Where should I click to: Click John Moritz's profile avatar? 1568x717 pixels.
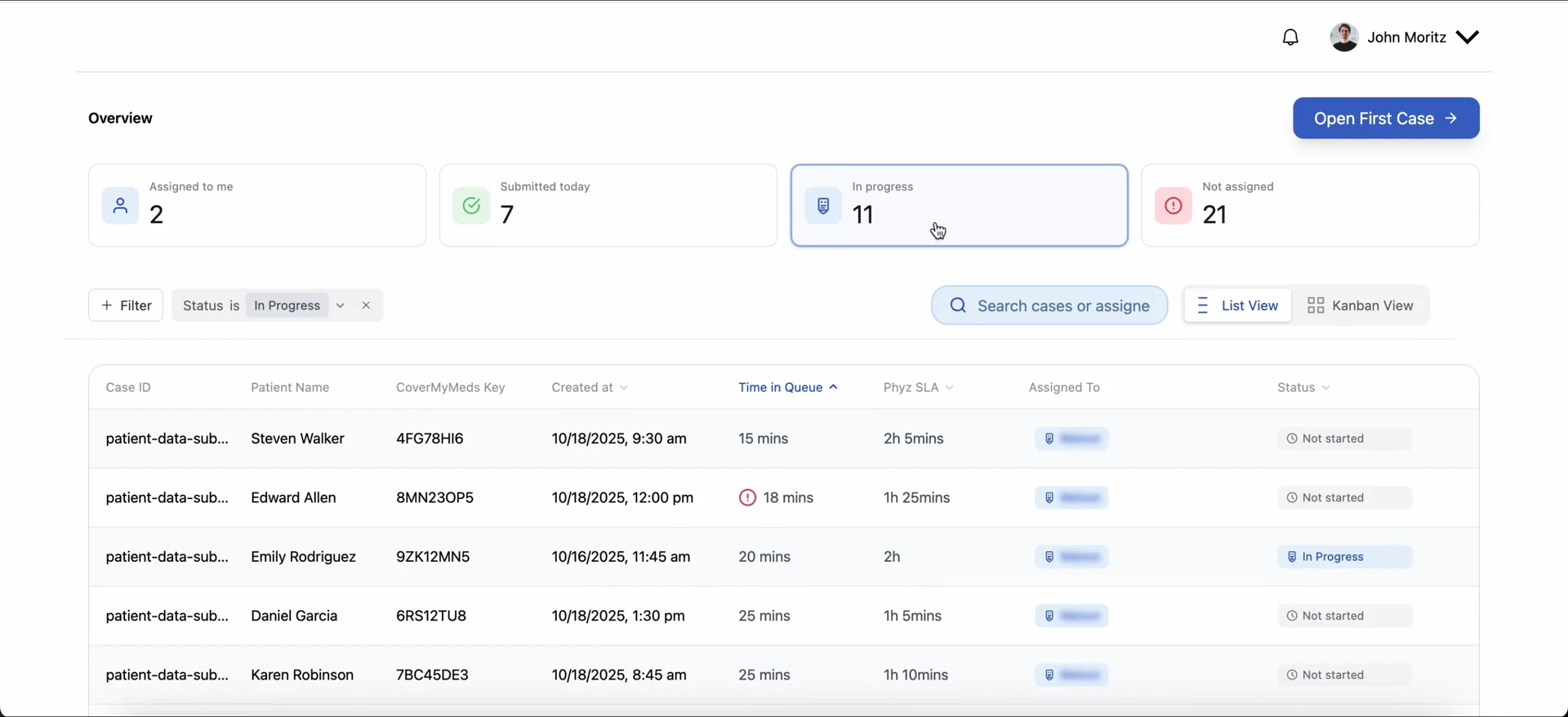[1344, 38]
